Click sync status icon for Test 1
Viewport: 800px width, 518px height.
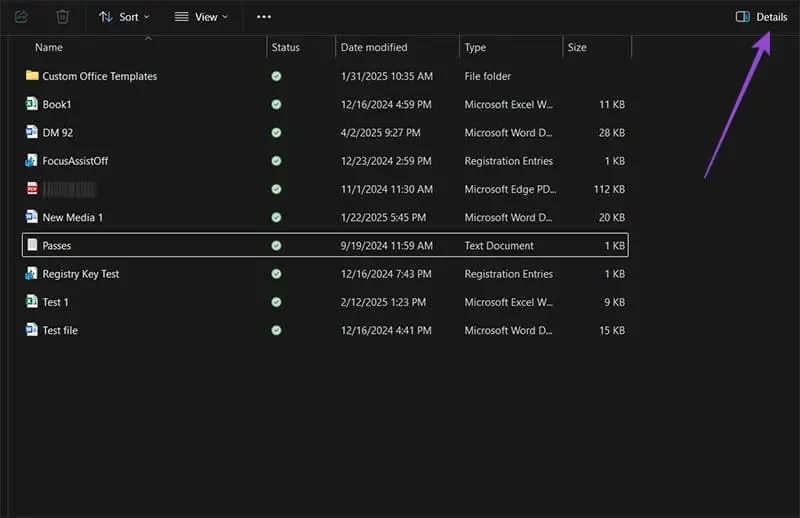point(276,302)
